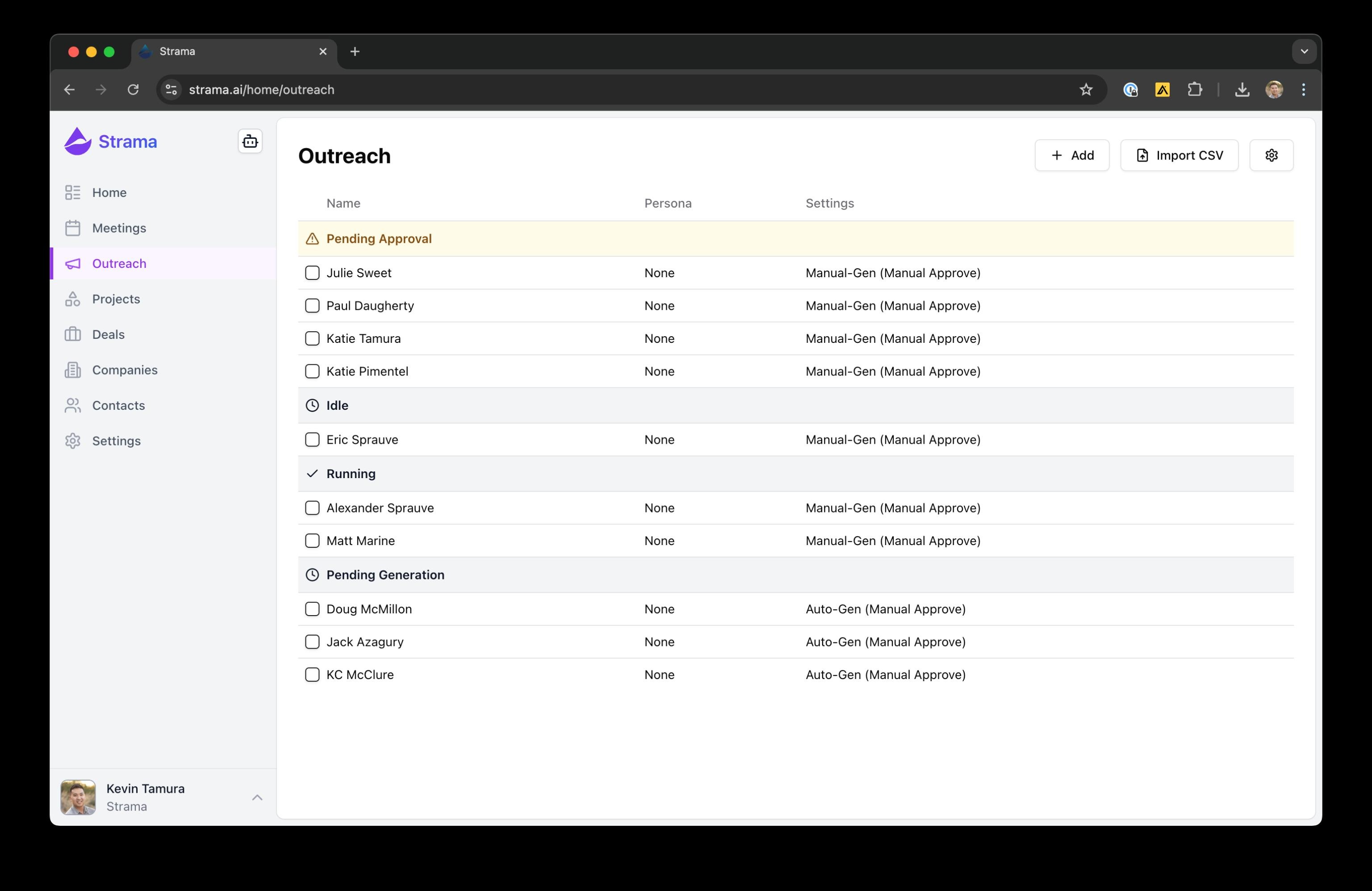The image size is (1372, 891).
Task: Click the Chrome profile avatar
Action: [1274, 89]
